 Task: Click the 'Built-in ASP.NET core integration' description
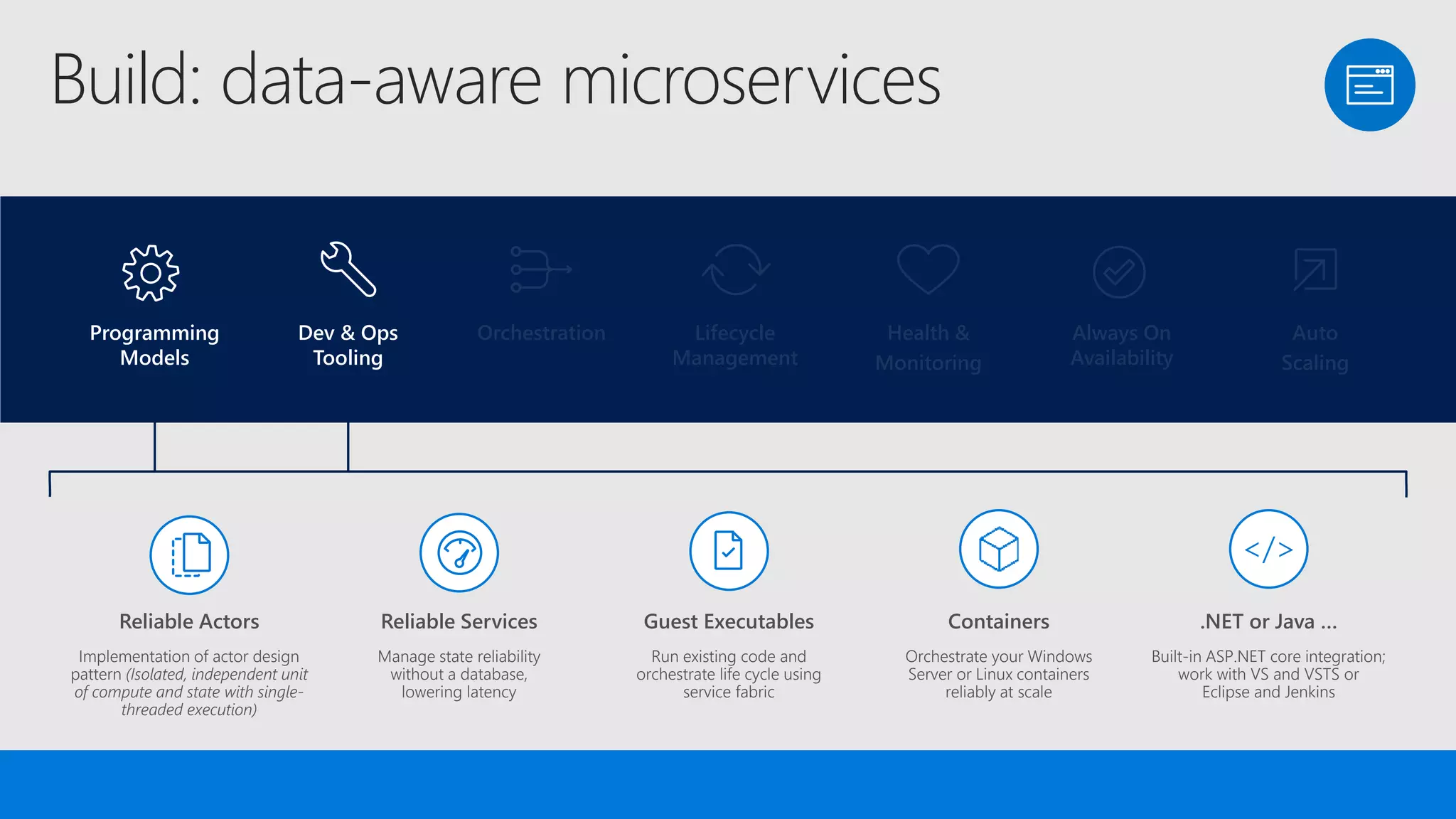tap(1269, 674)
